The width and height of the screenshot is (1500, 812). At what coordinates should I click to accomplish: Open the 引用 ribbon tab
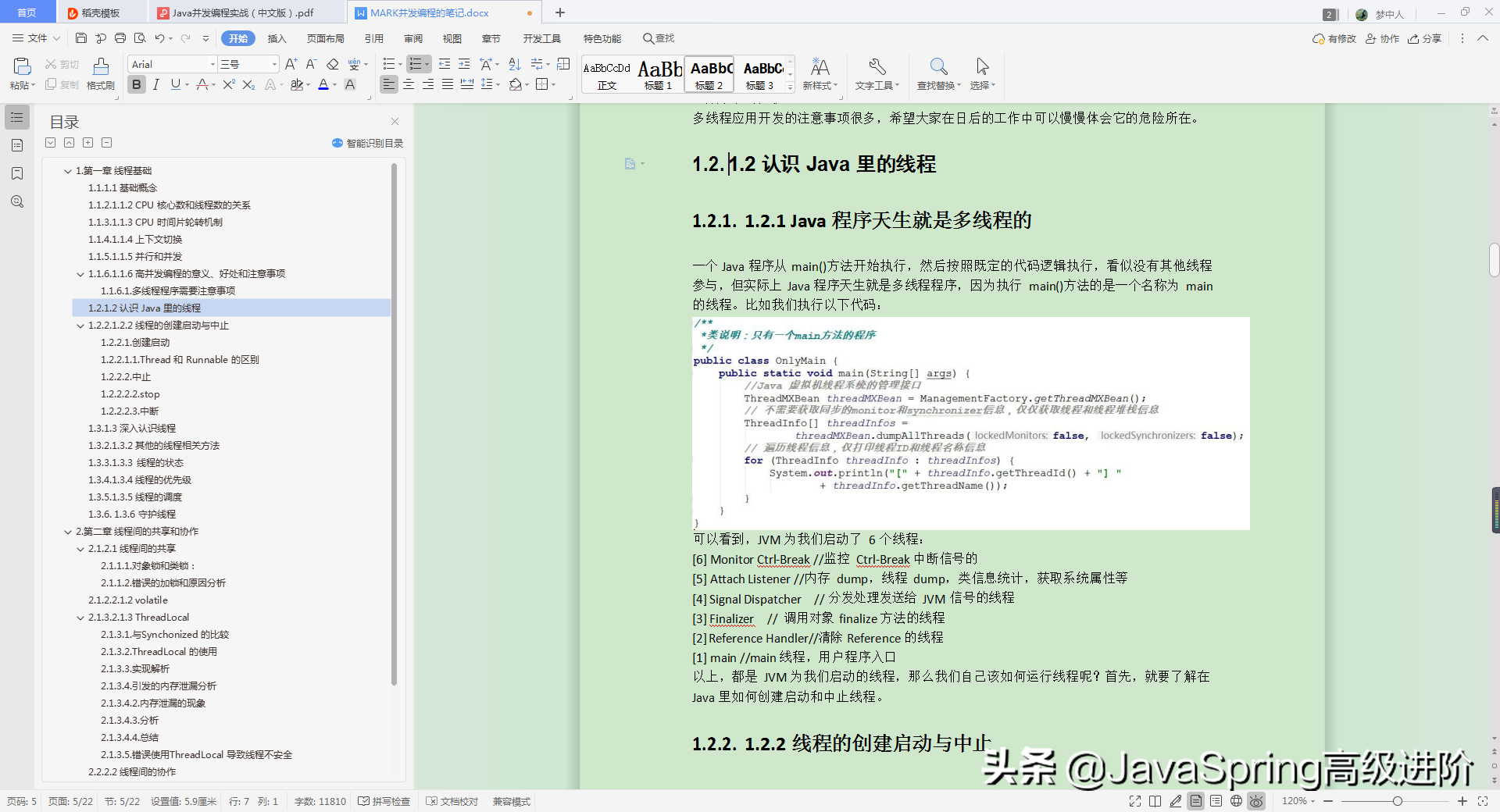374,38
